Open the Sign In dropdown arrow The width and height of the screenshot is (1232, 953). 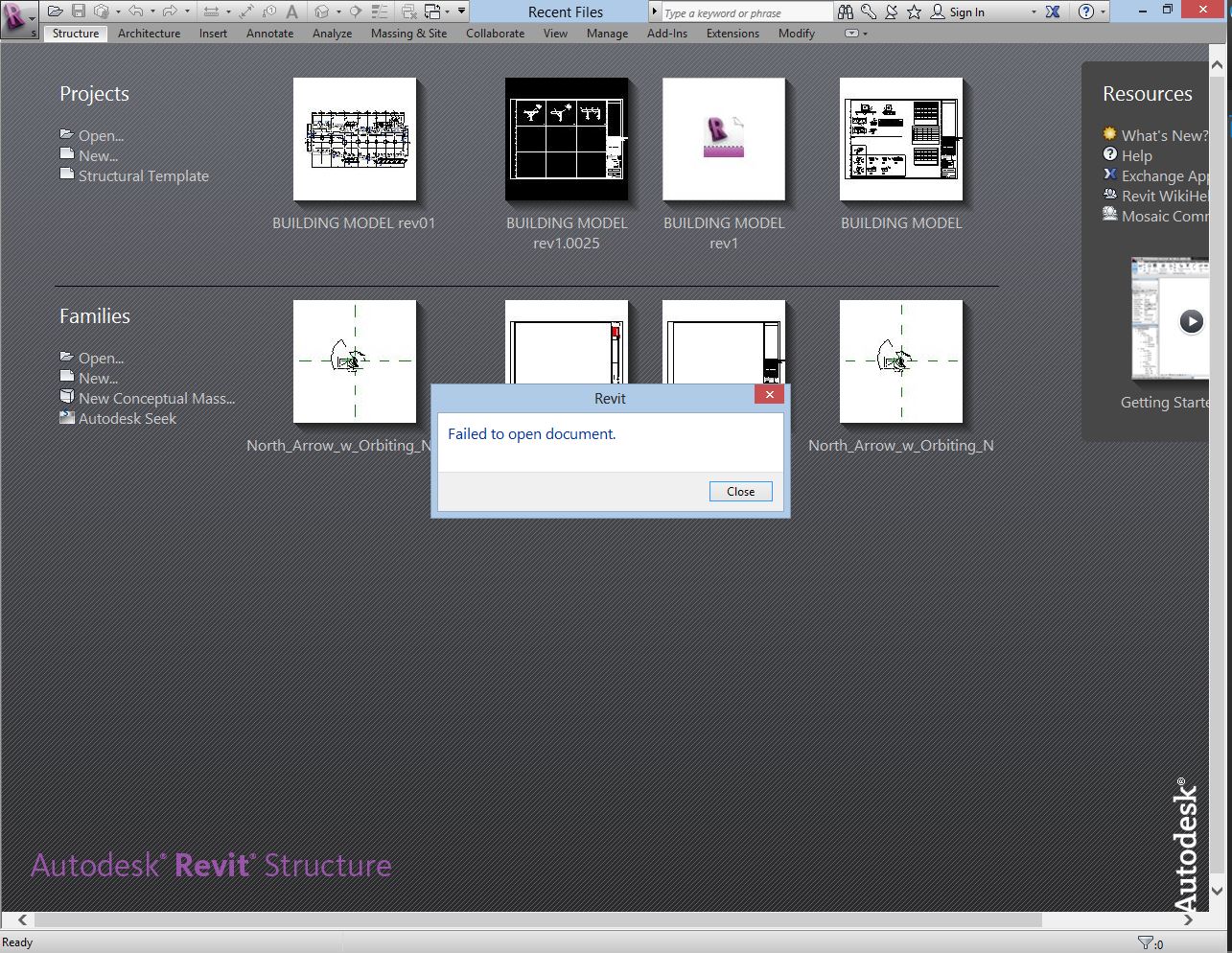tap(1034, 12)
